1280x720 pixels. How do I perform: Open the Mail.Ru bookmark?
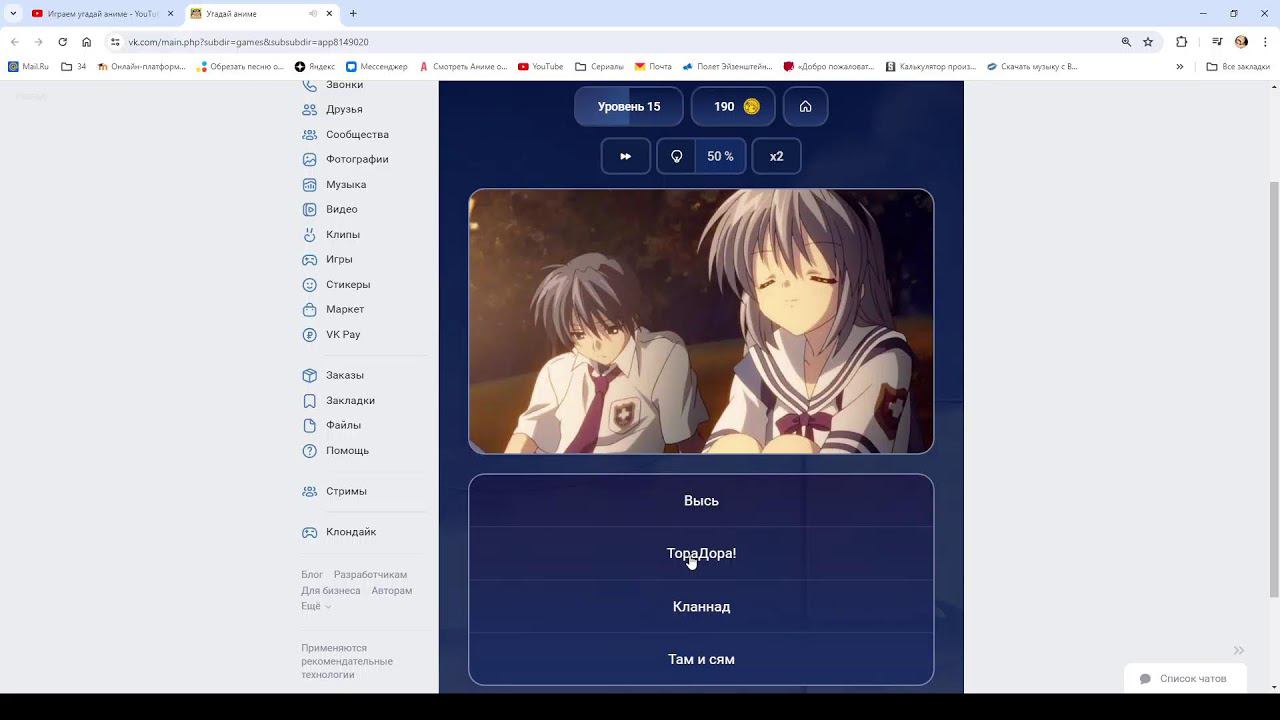coord(28,67)
